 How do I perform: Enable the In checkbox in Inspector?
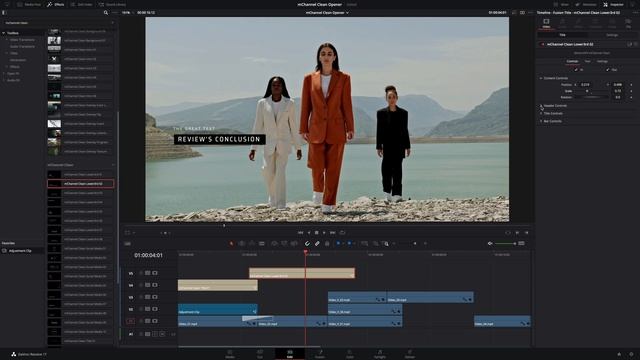[x=576, y=70]
